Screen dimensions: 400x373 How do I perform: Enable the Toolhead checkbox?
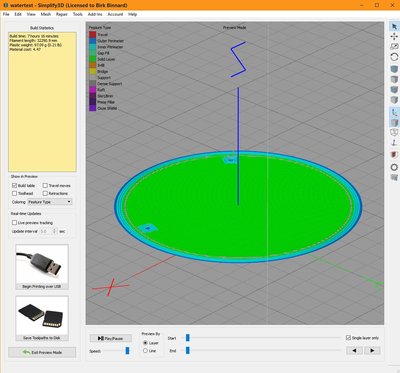coord(14,193)
